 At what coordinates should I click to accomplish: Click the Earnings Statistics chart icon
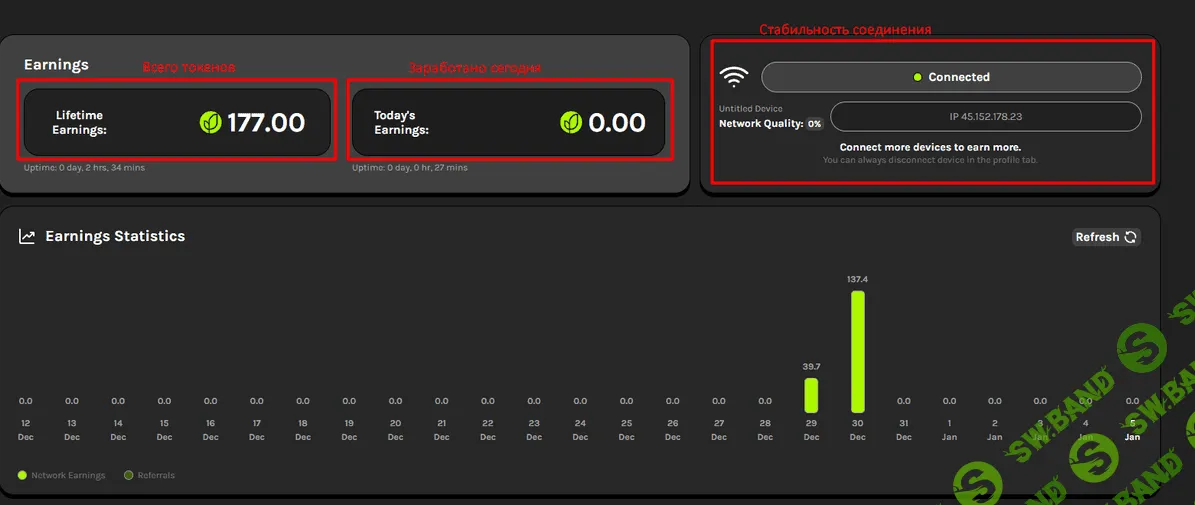coord(27,237)
